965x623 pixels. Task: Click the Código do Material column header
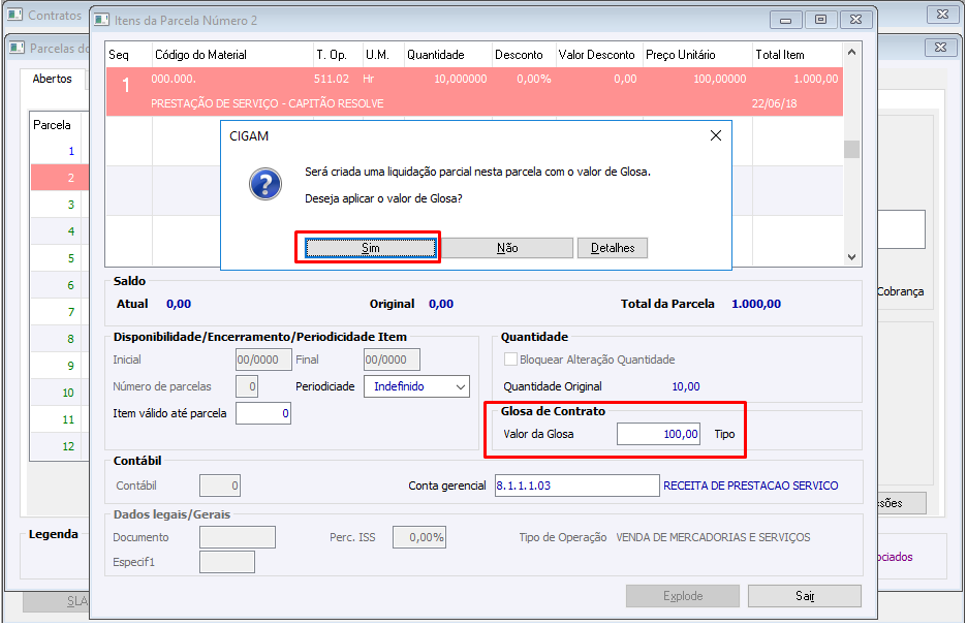pyautogui.click(x=233, y=55)
